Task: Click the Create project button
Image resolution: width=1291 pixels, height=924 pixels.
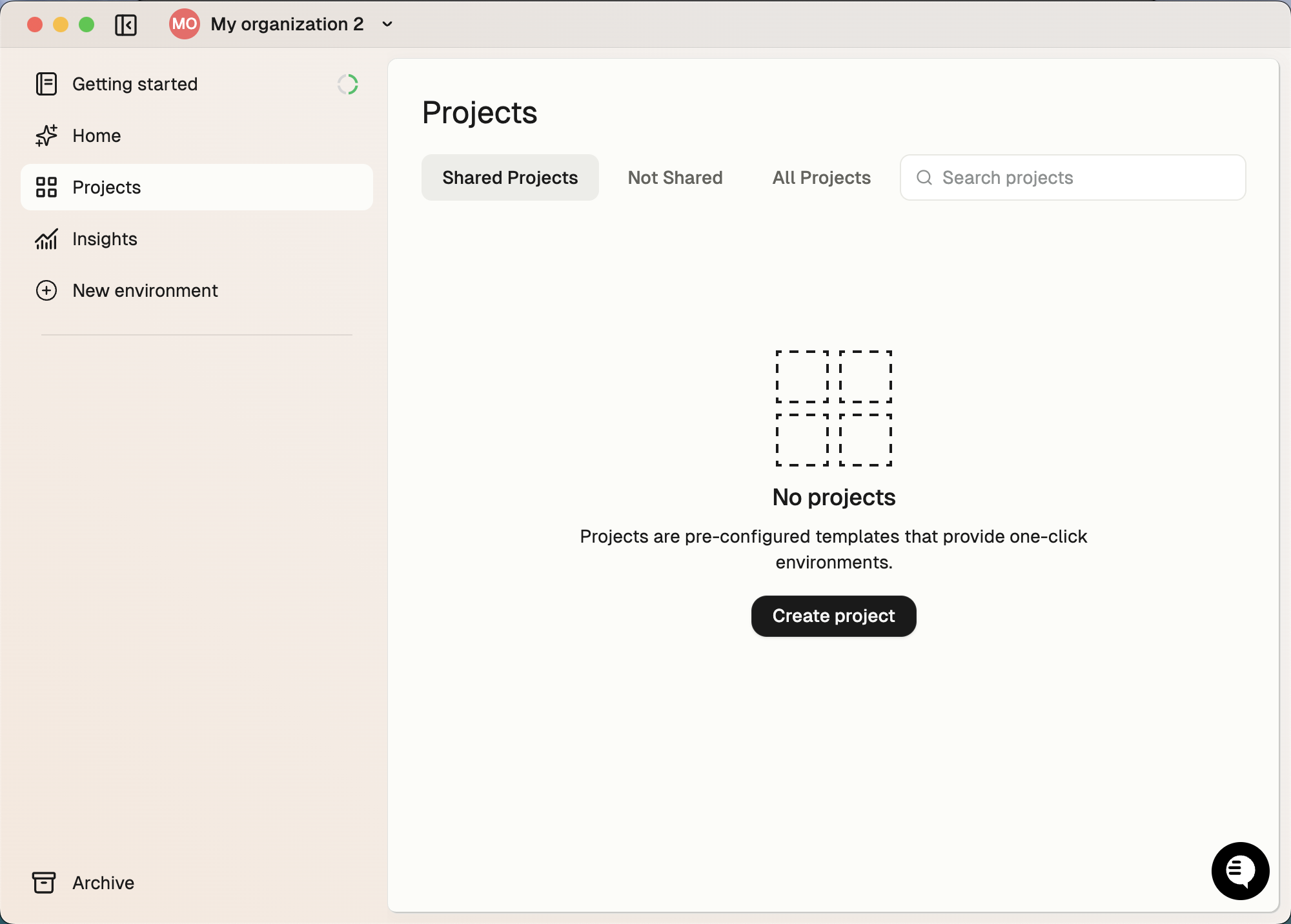Action: [x=834, y=616]
